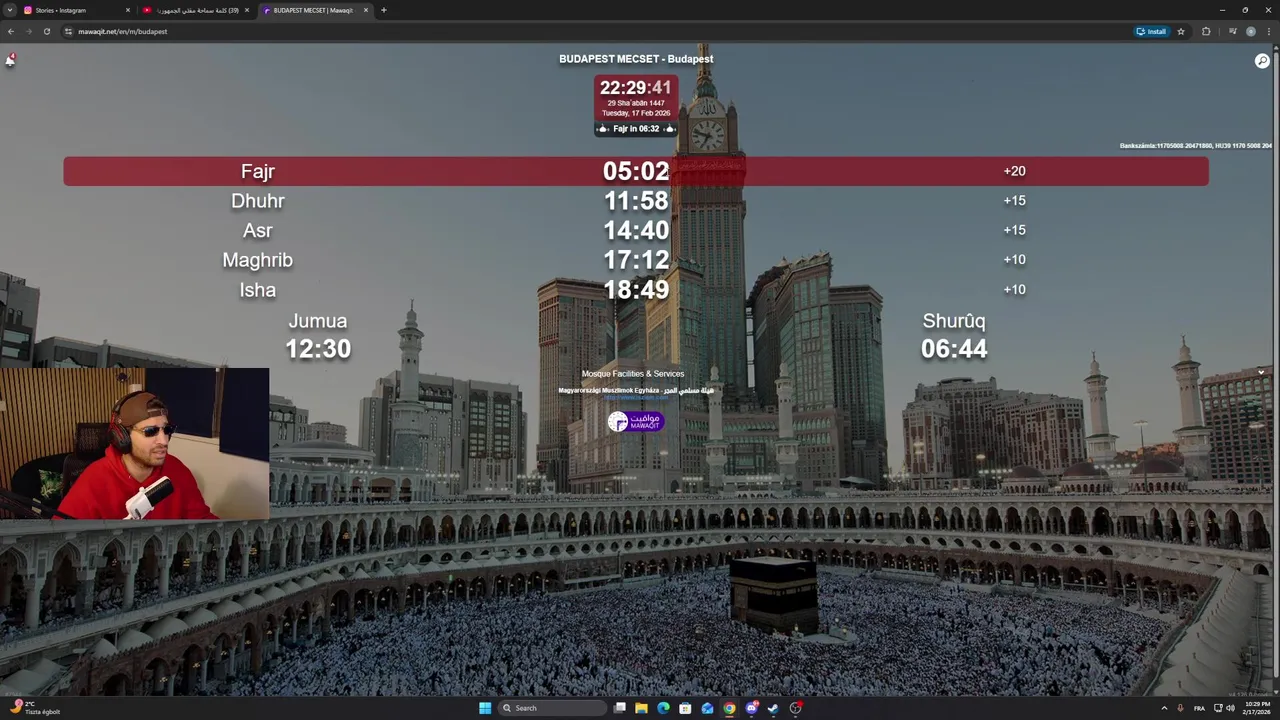Viewport: 1280px width, 720px height.
Task: Click the Mawaqit logo badge
Action: click(x=636, y=422)
